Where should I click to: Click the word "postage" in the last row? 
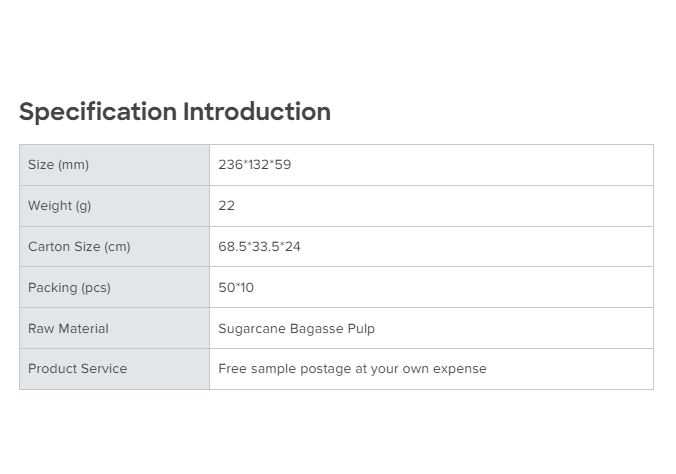(x=328, y=369)
